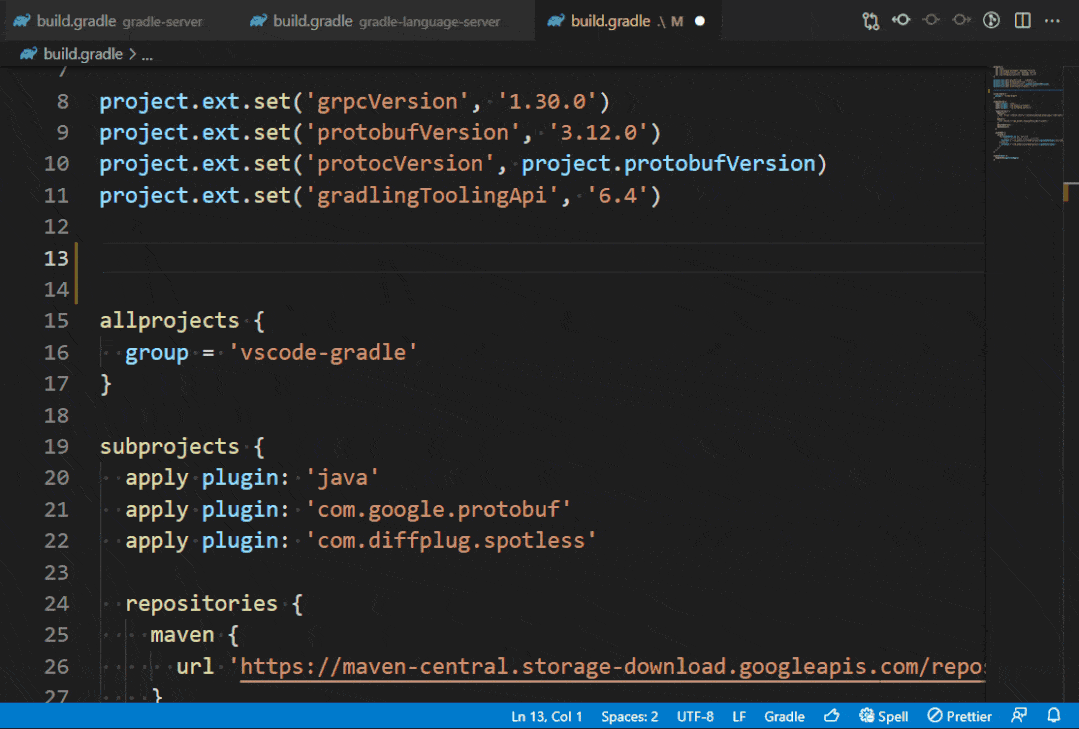Click UTF-8 to change file encoding
The image size is (1079, 729).
click(695, 715)
